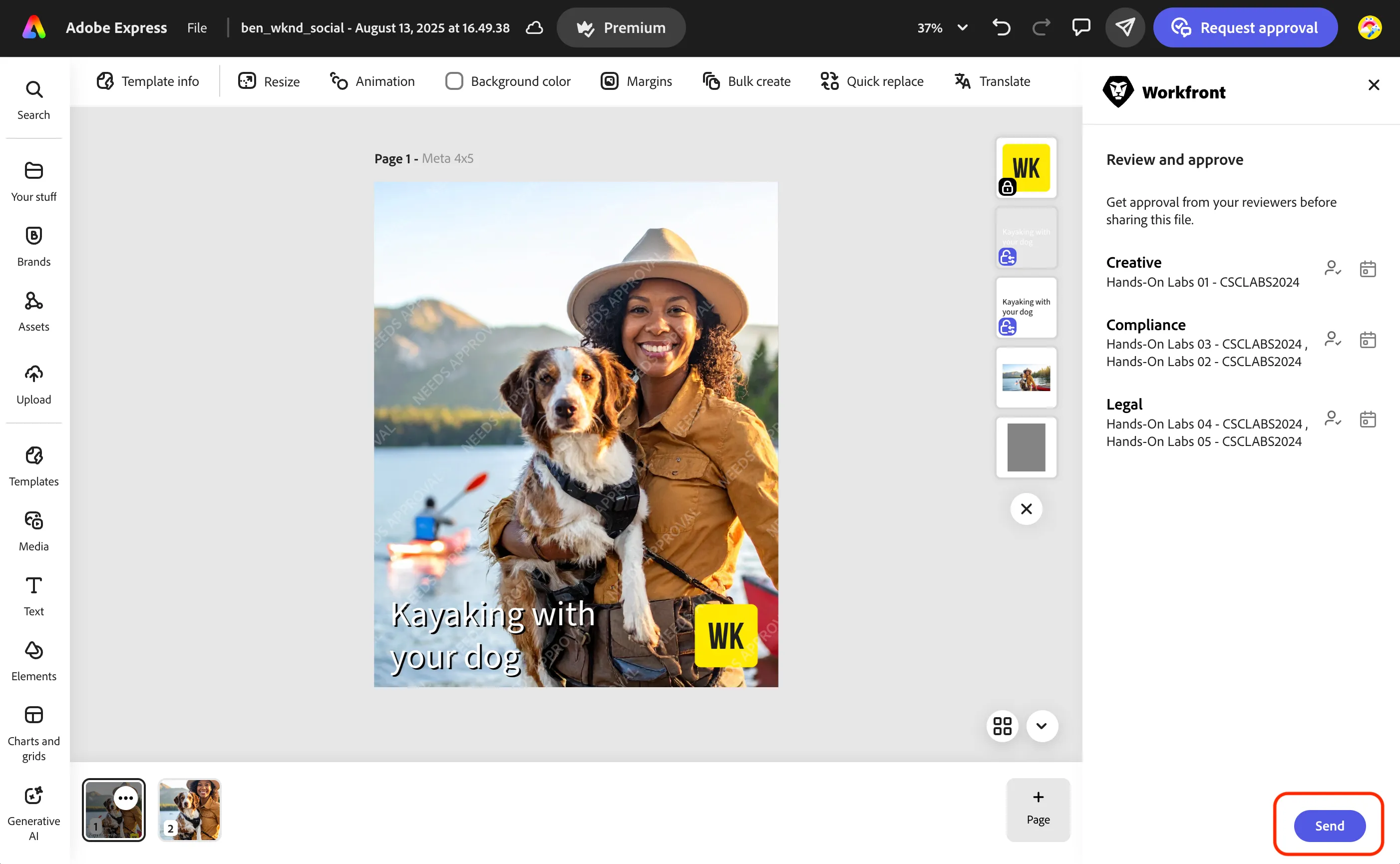Open the grid view of pages
The height and width of the screenshot is (864, 1400).
coord(1002,726)
